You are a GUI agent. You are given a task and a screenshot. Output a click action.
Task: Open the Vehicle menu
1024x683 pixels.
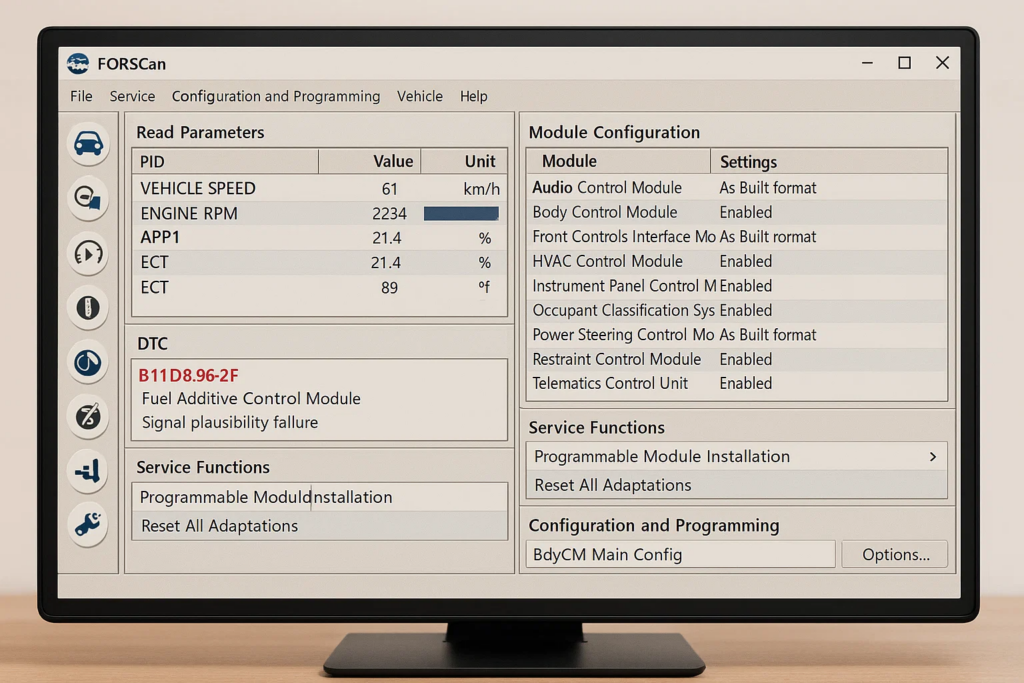(x=420, y=97)
